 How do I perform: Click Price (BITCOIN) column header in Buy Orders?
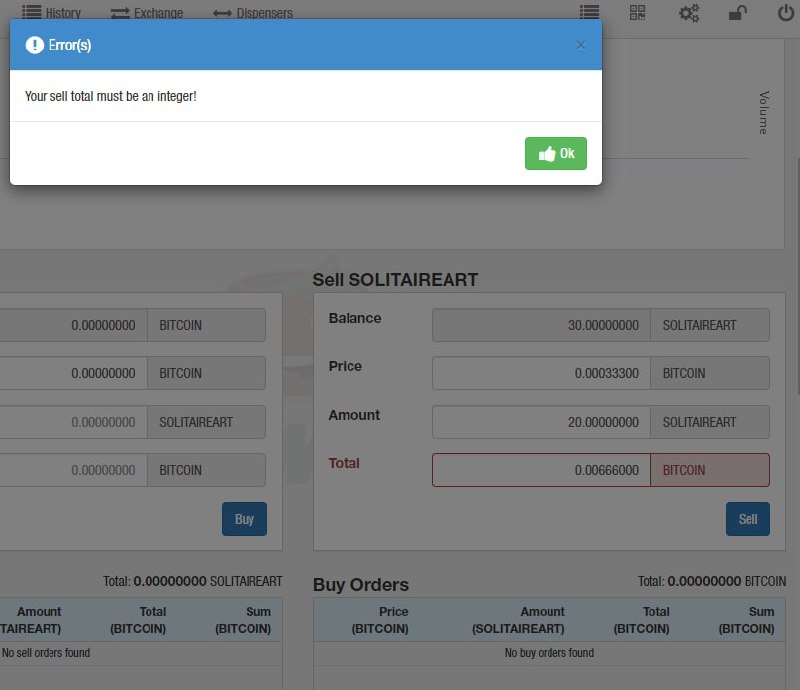380,620
